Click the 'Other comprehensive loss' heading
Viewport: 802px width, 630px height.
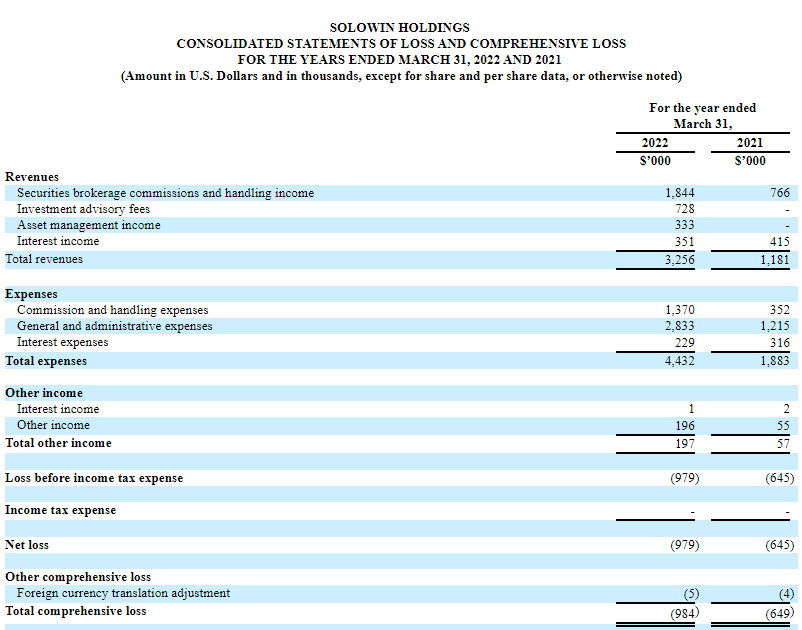[78, 577]
